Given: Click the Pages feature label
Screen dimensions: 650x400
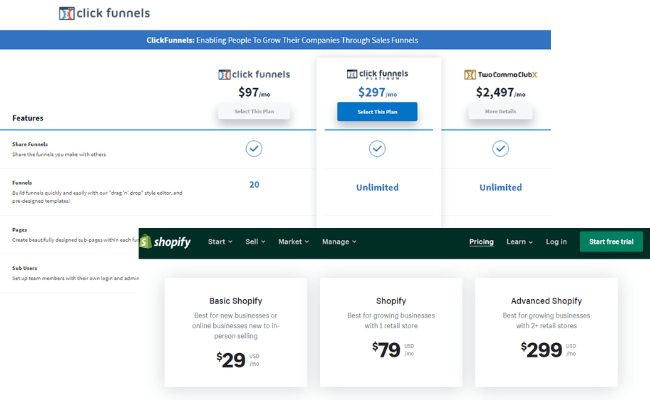Looking at the screenshot, I should tap(19, 230).
